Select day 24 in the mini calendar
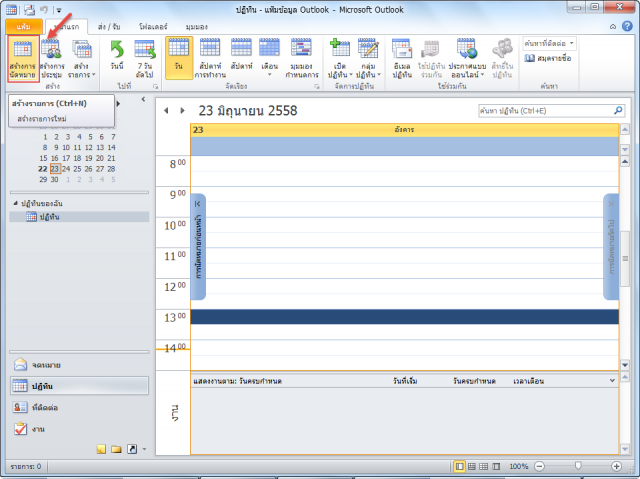Viewport: 640px width, 479px height. point(66,169)
